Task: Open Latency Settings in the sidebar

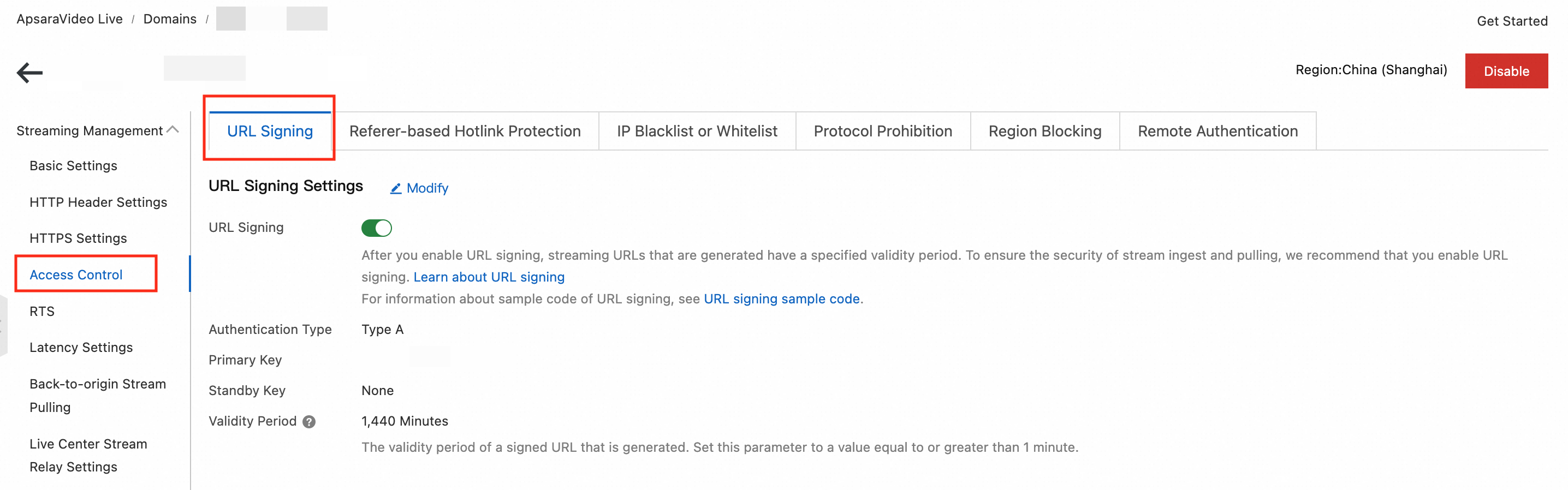Action: [x=81, y=348]
